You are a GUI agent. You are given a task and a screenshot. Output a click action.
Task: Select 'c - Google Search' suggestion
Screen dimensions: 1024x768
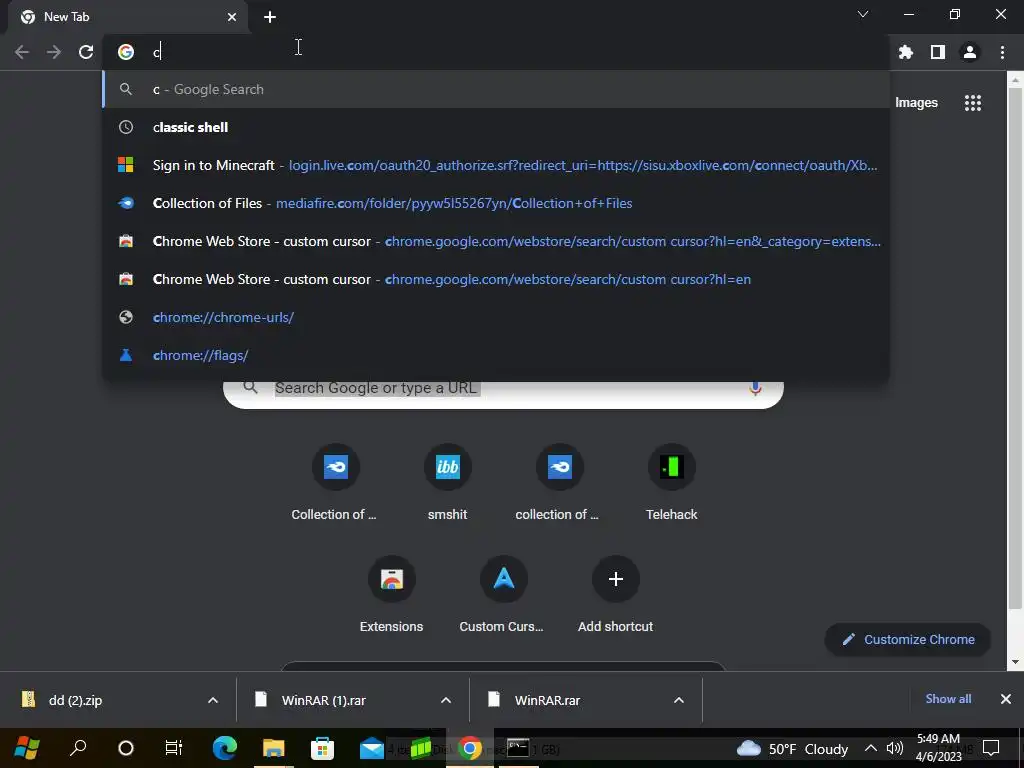click(496, 89)
